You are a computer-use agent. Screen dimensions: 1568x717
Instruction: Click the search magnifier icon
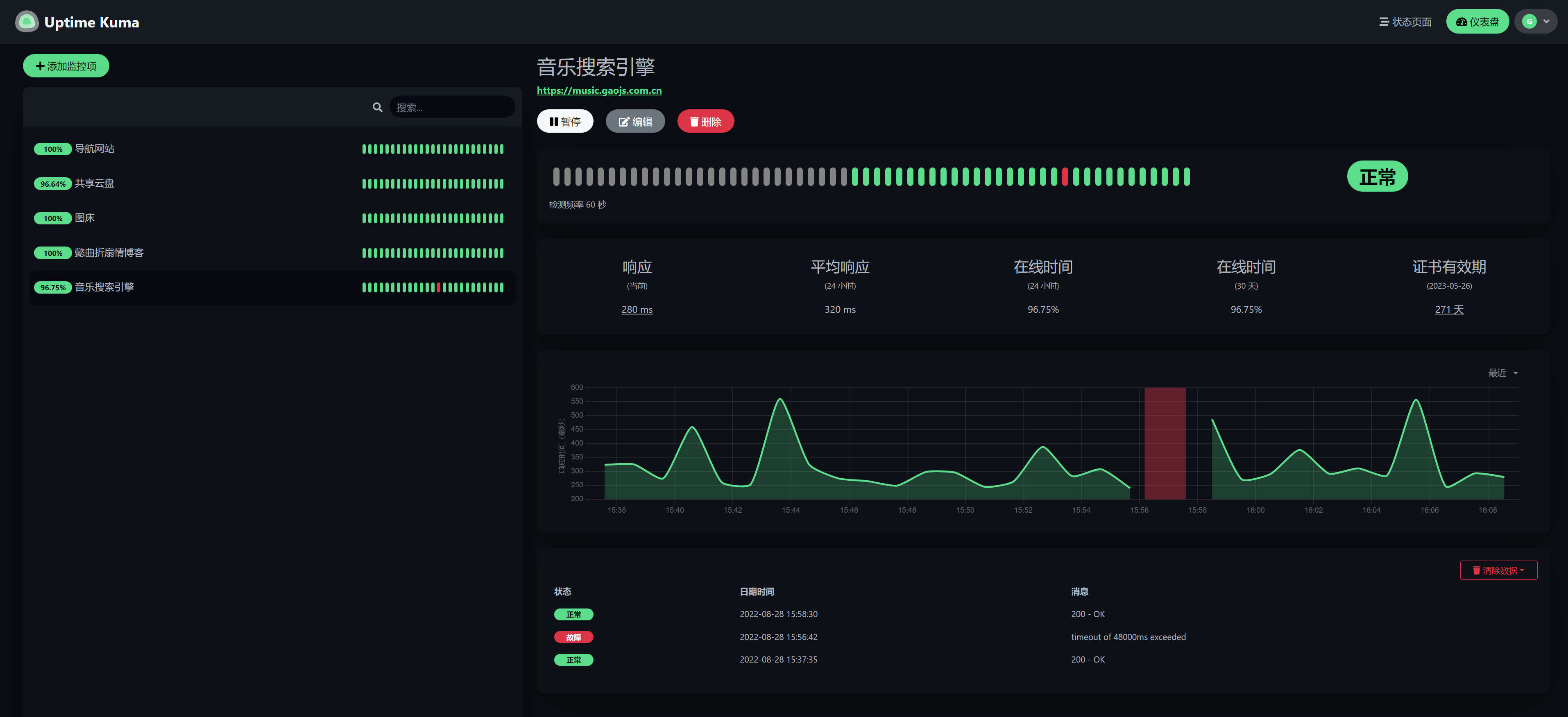tap(377, 107)
